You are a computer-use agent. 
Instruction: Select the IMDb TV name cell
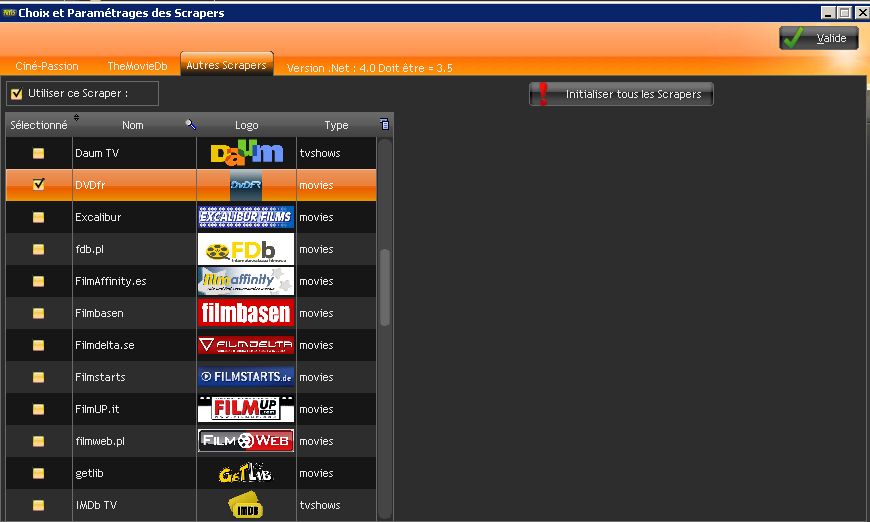click(134, 505)
